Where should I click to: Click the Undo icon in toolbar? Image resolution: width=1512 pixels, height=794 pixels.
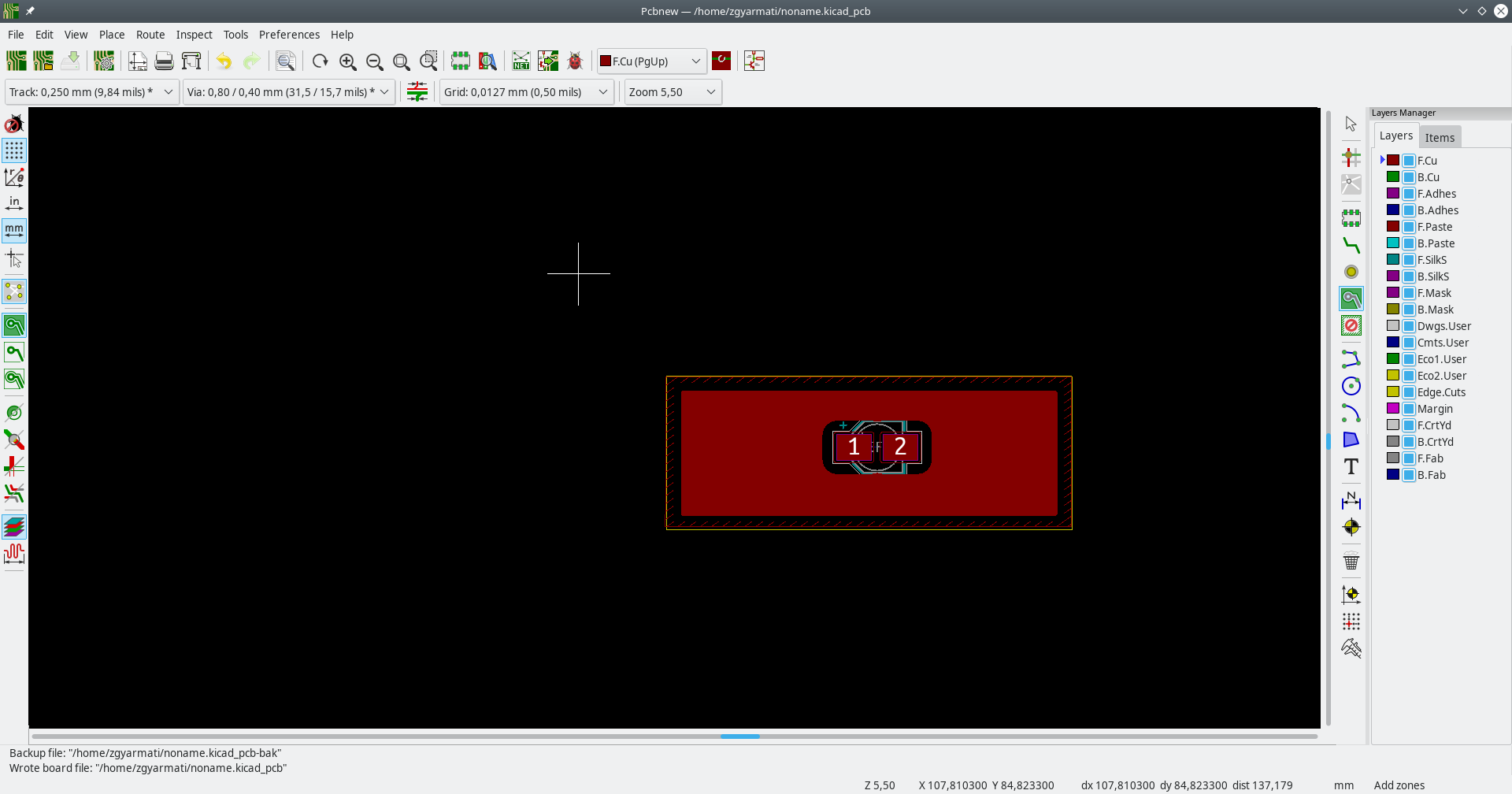click(224, 61)
